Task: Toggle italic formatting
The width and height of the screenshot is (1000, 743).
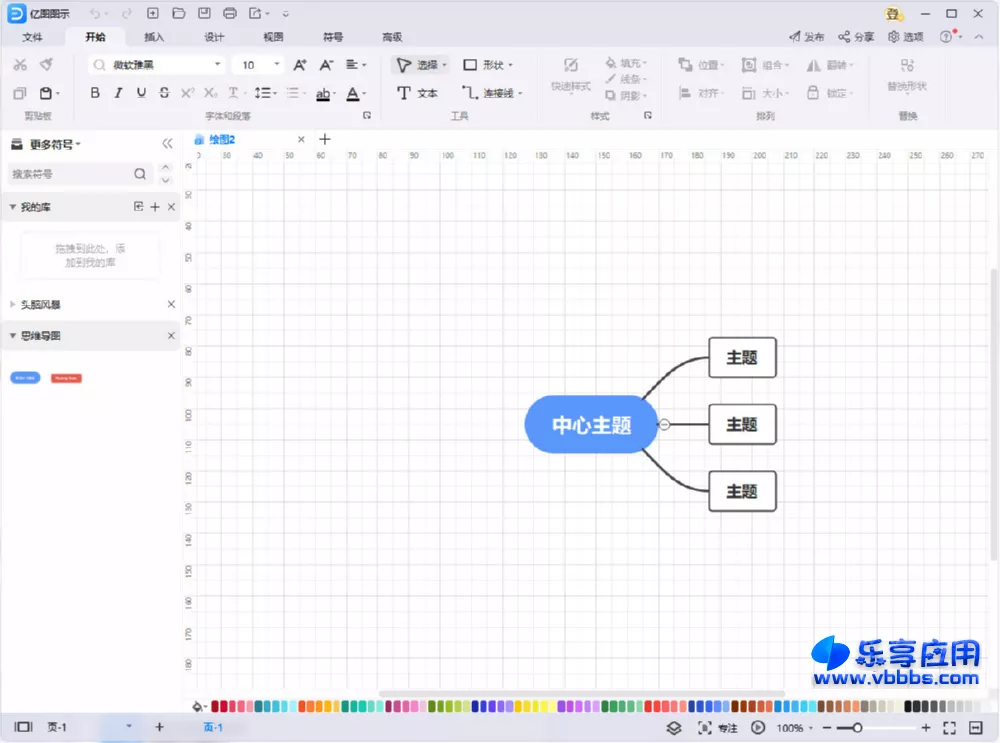Action: [x=118, y=93]
